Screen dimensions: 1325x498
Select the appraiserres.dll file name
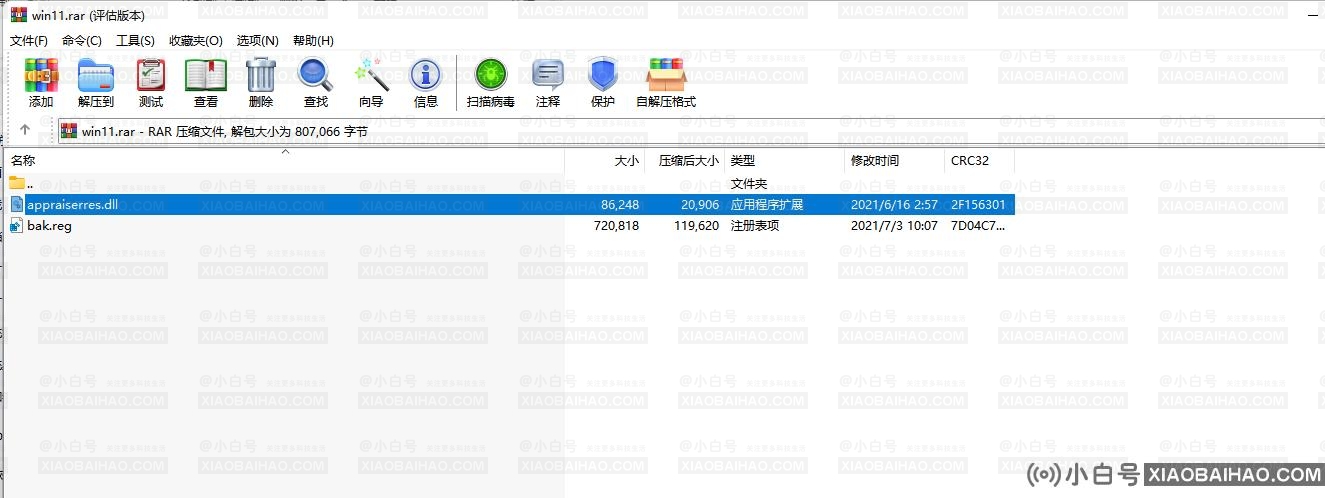pyautogui.click(x=72, y=204)
